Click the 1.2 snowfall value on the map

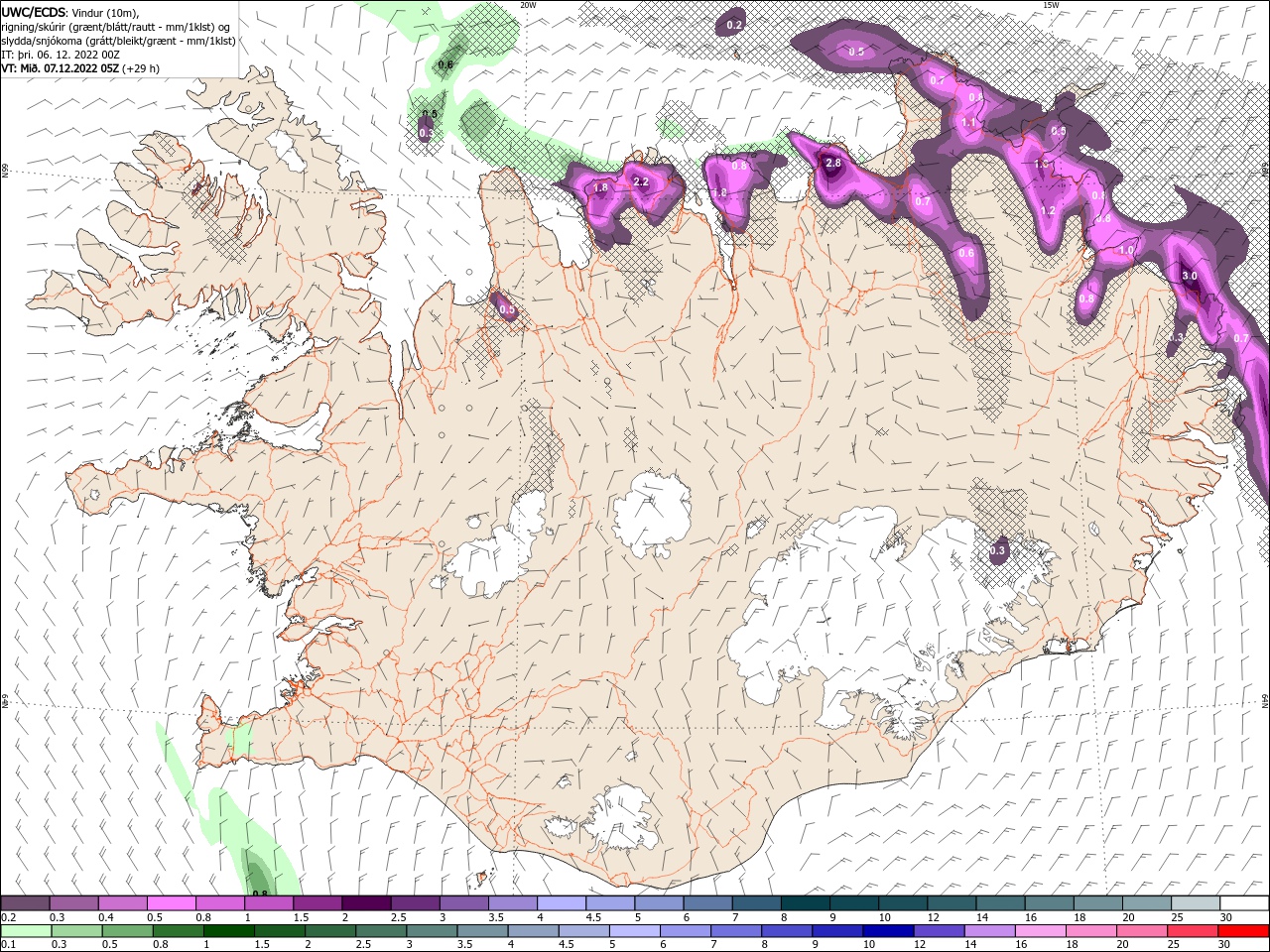click(1048, 210)
